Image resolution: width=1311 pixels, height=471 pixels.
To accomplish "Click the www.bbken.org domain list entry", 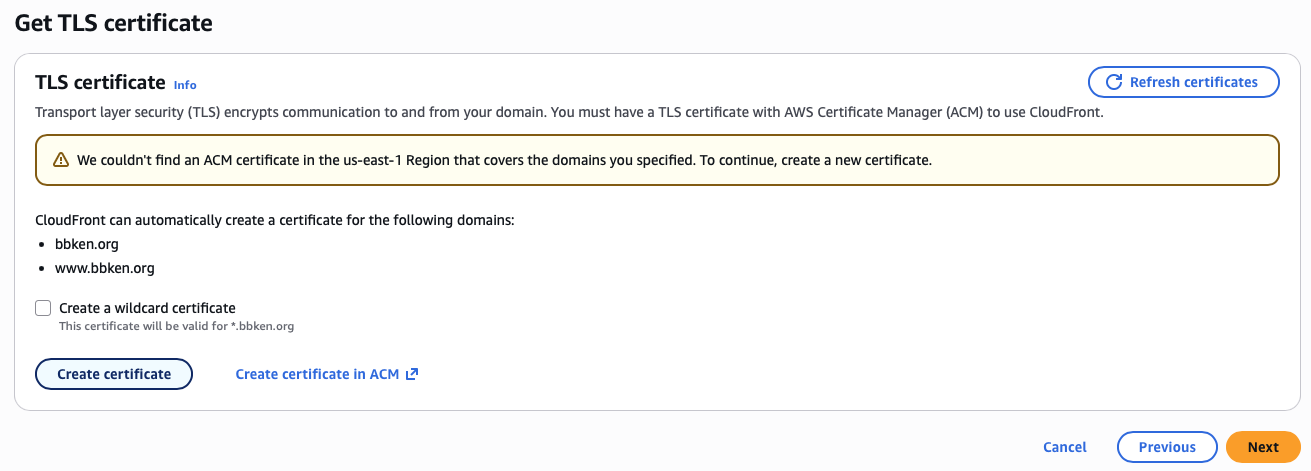I will pos(104,268).
